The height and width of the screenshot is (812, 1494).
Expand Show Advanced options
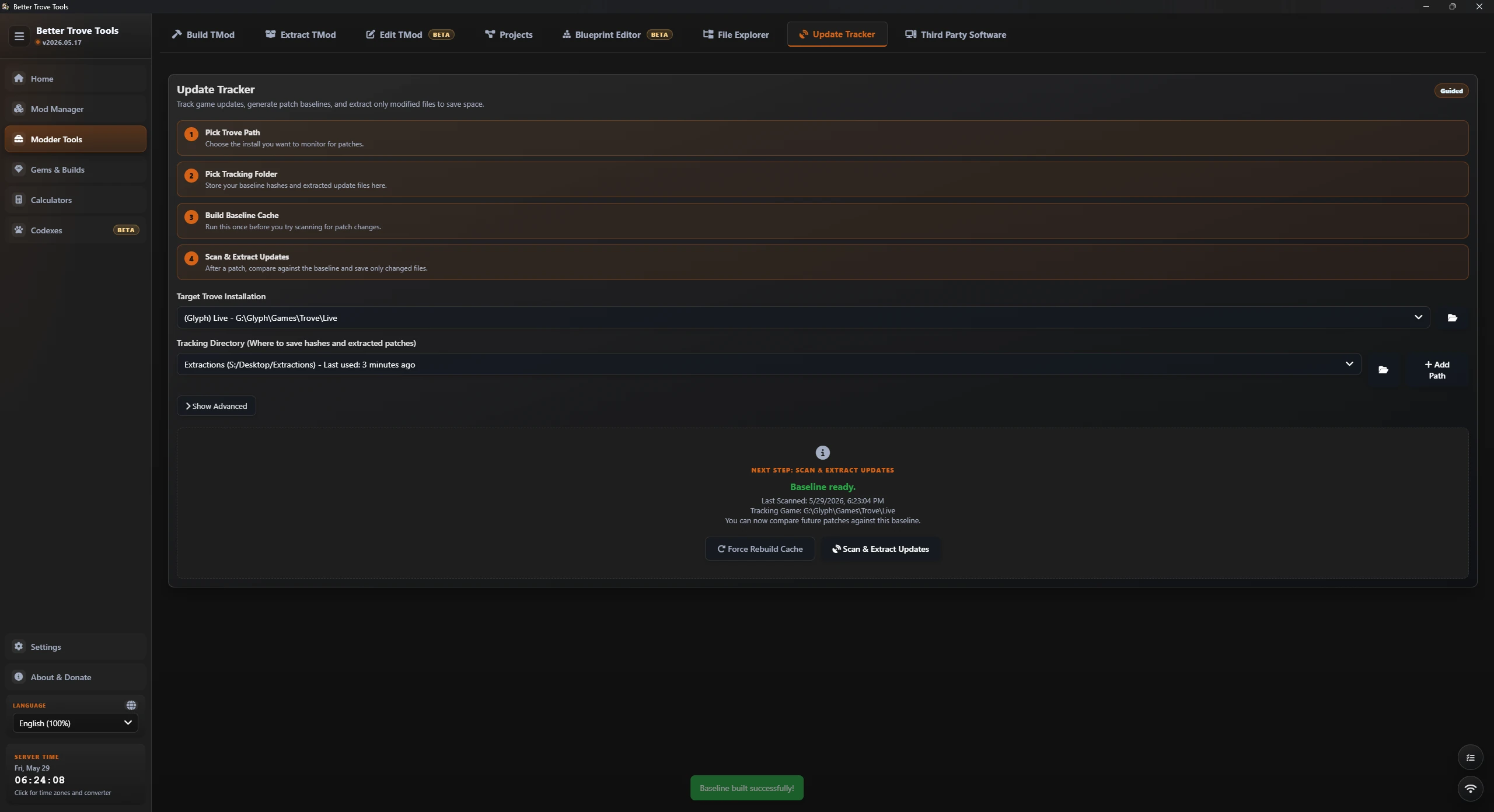216,406
